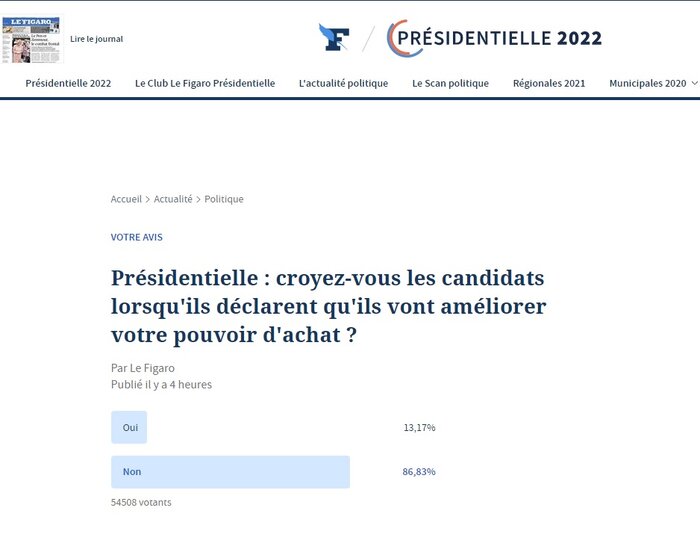
Task: Click the 'Par Le Figaro' author byline
Action: (x=143, y=368)
